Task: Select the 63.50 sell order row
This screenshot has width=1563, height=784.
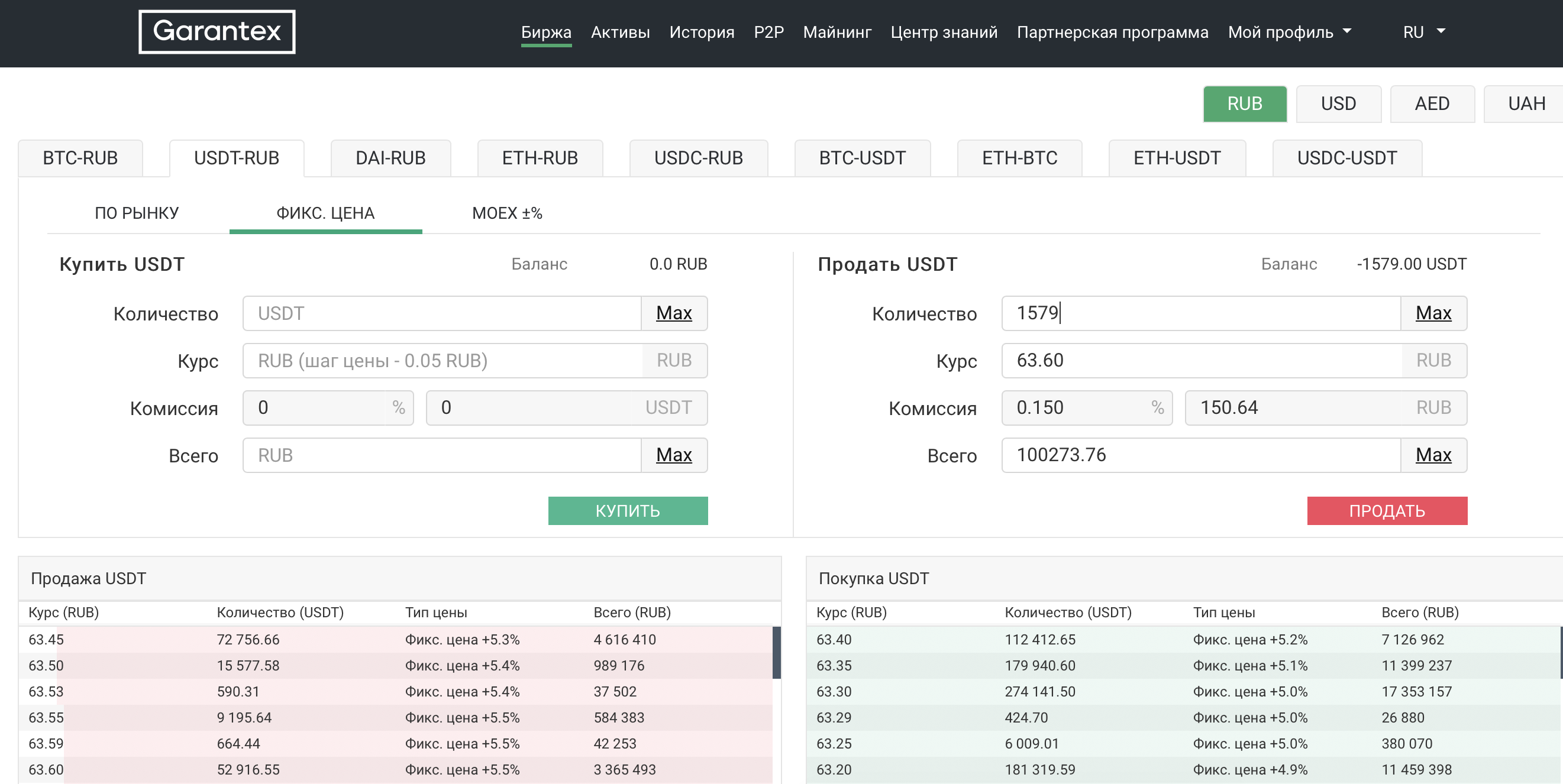Action: point(396,666)
